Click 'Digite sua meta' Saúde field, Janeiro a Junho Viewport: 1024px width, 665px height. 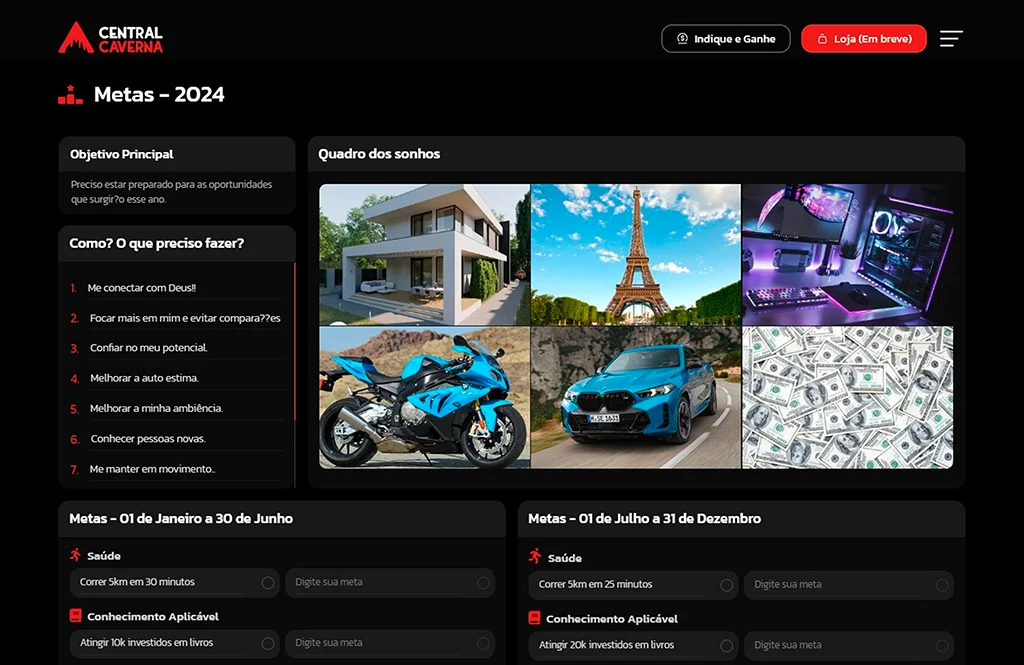(x=390, y=583)
